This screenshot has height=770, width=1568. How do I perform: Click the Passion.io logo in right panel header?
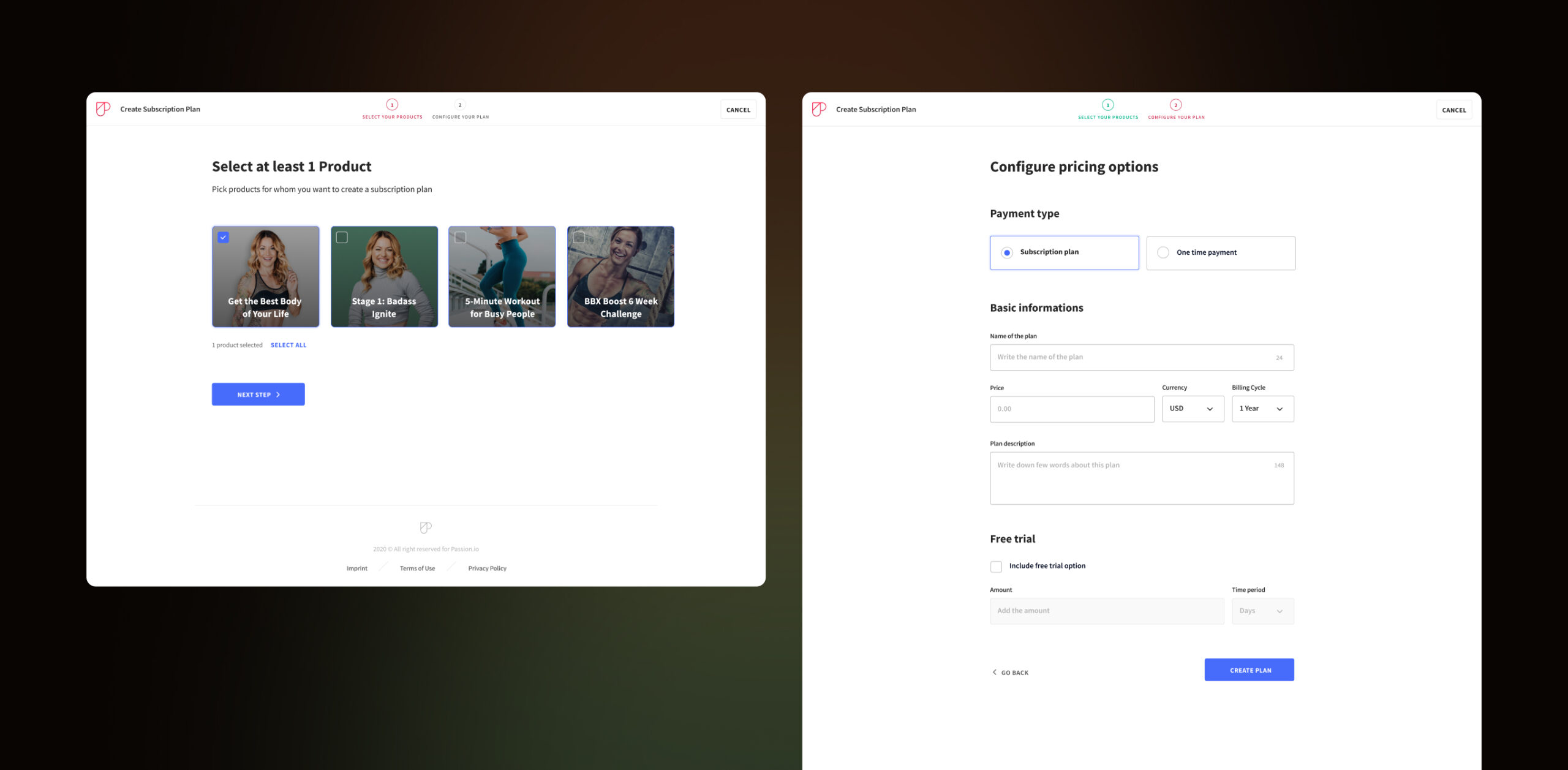point(819,109)
